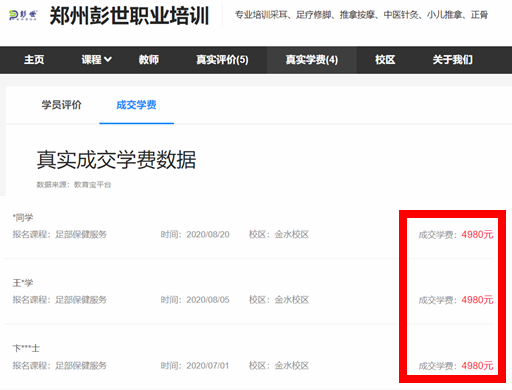Click the 足部保健服务 course for 王*学
Screen dimensions: 512x390
click(81, 300)
